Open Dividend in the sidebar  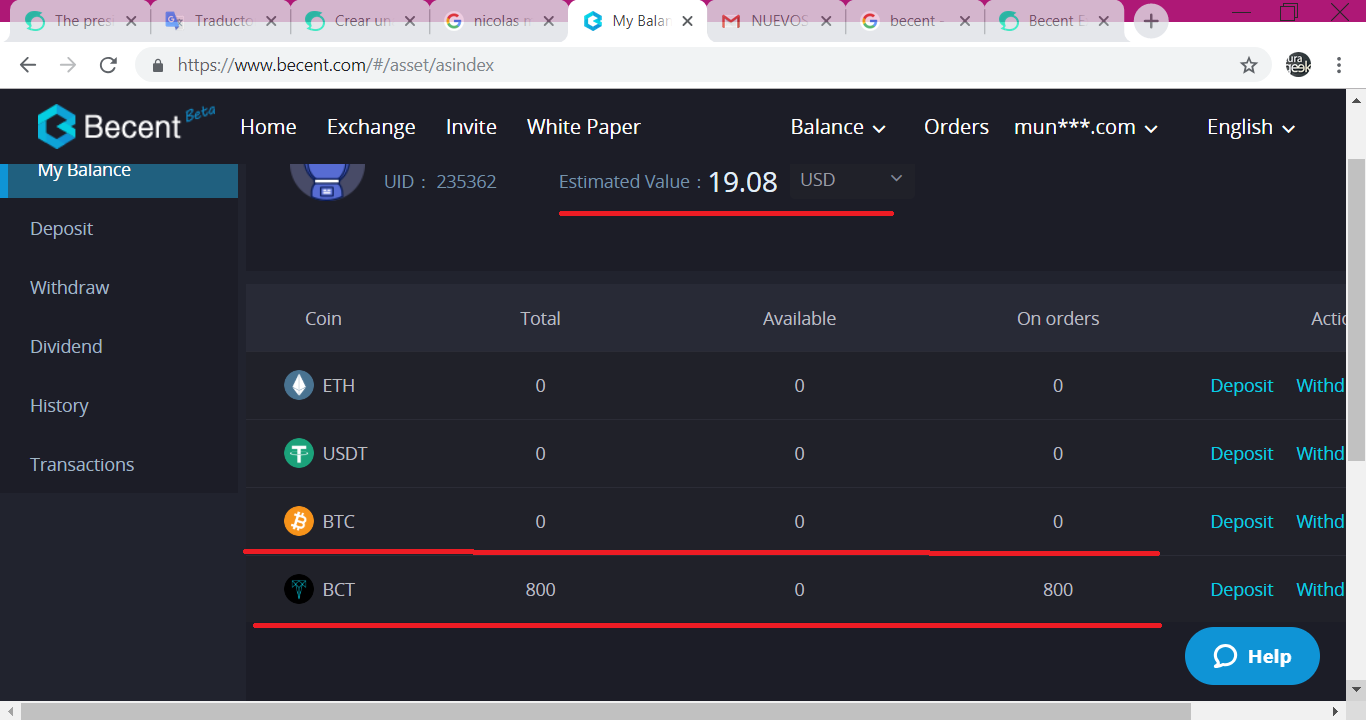pyautogui.click(x=66, y=347)
